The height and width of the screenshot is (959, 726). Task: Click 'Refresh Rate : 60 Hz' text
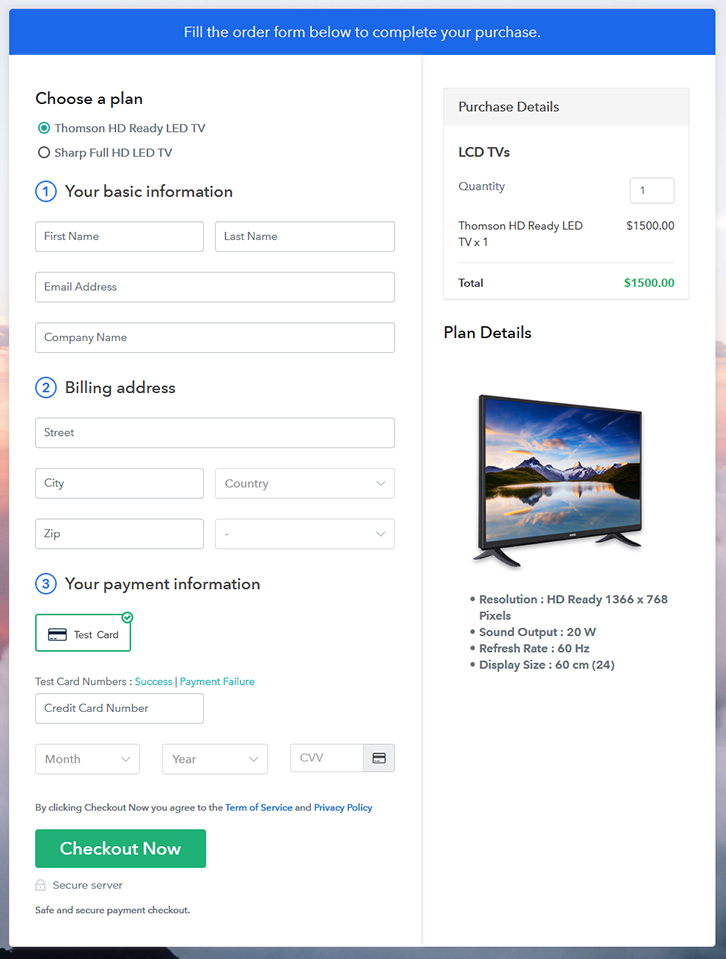click(534, 648)
